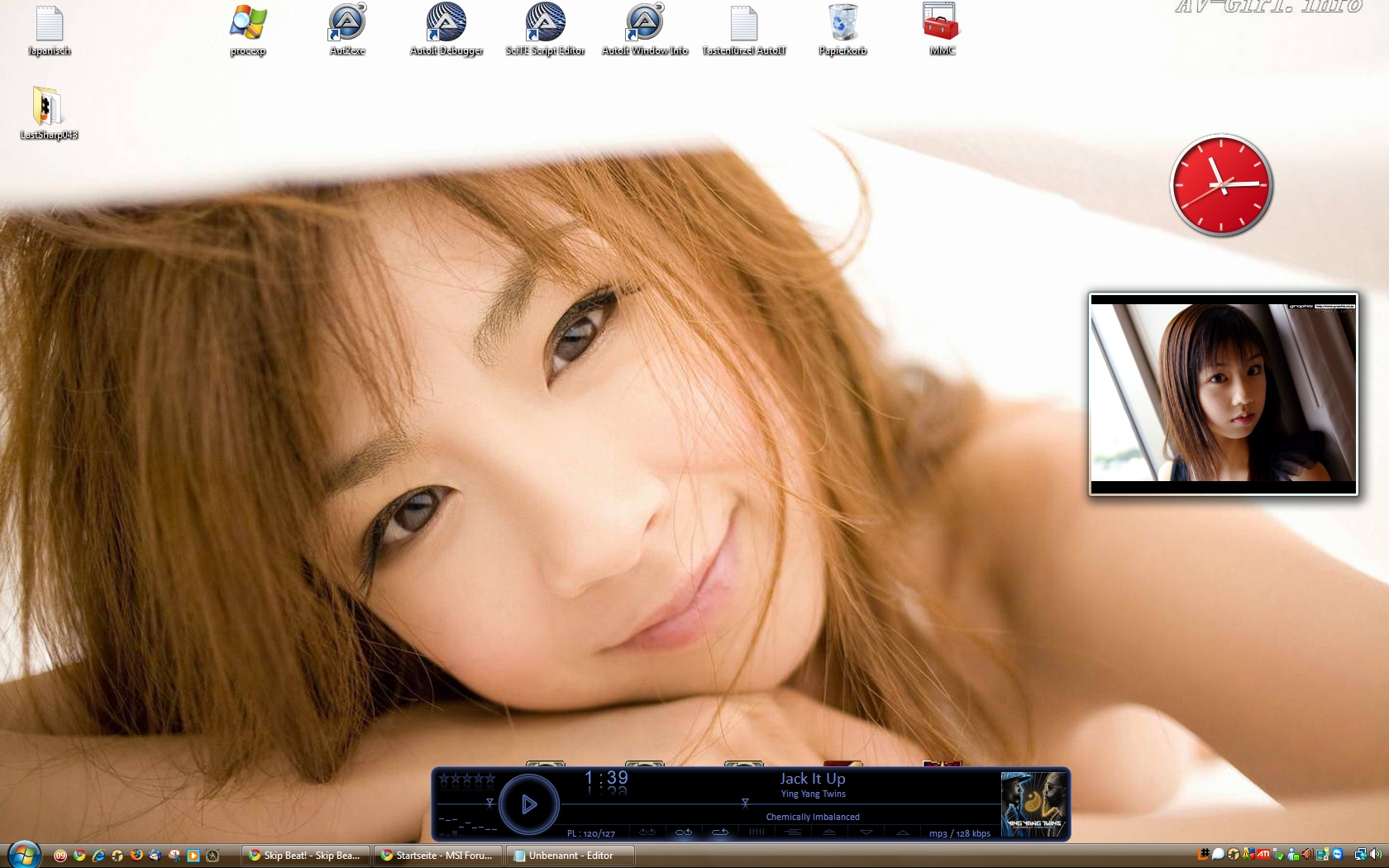The image size is (1389, 868).
Task: Click the ATI tray icon
Action: coord(1263,855)
